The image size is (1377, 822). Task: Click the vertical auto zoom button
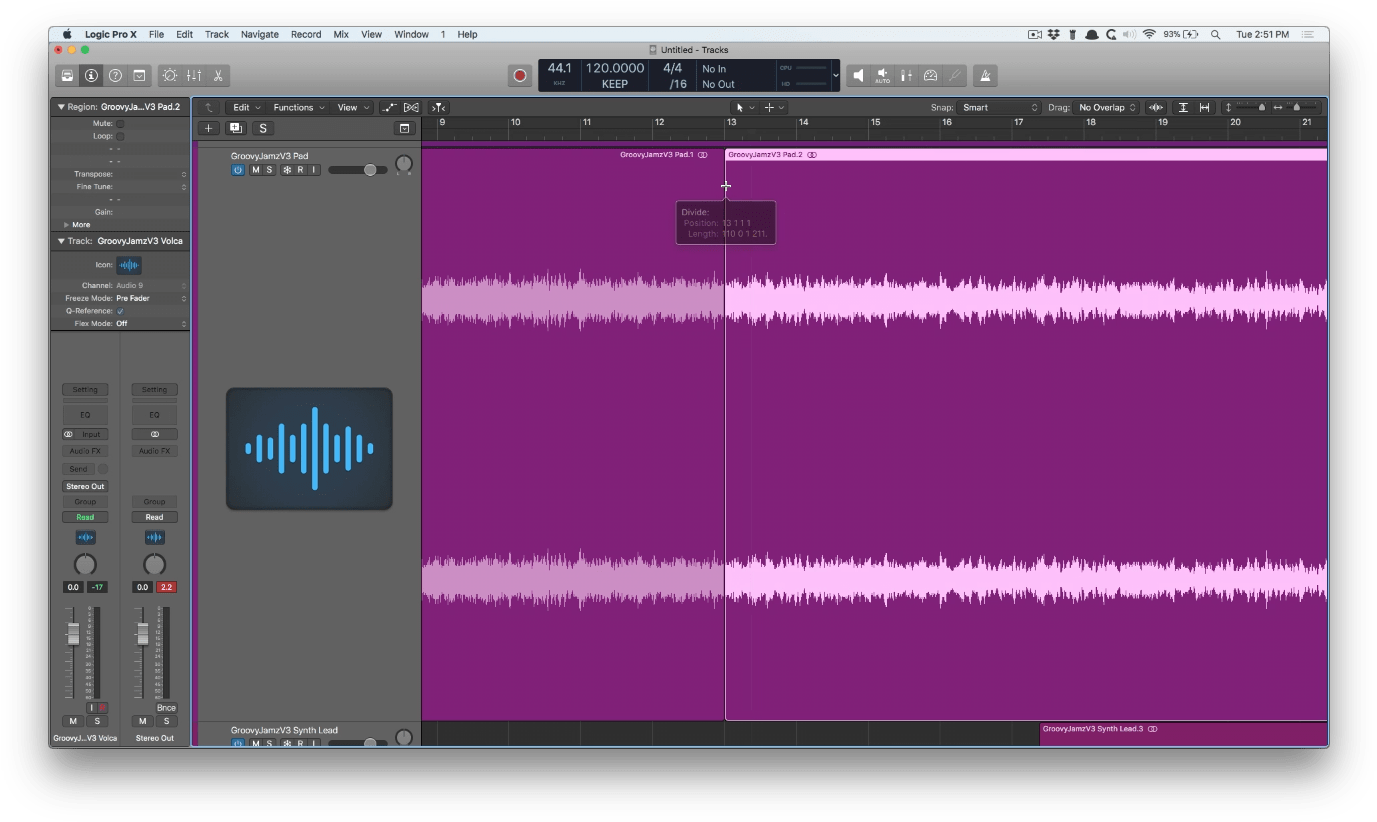[1183, 107]
